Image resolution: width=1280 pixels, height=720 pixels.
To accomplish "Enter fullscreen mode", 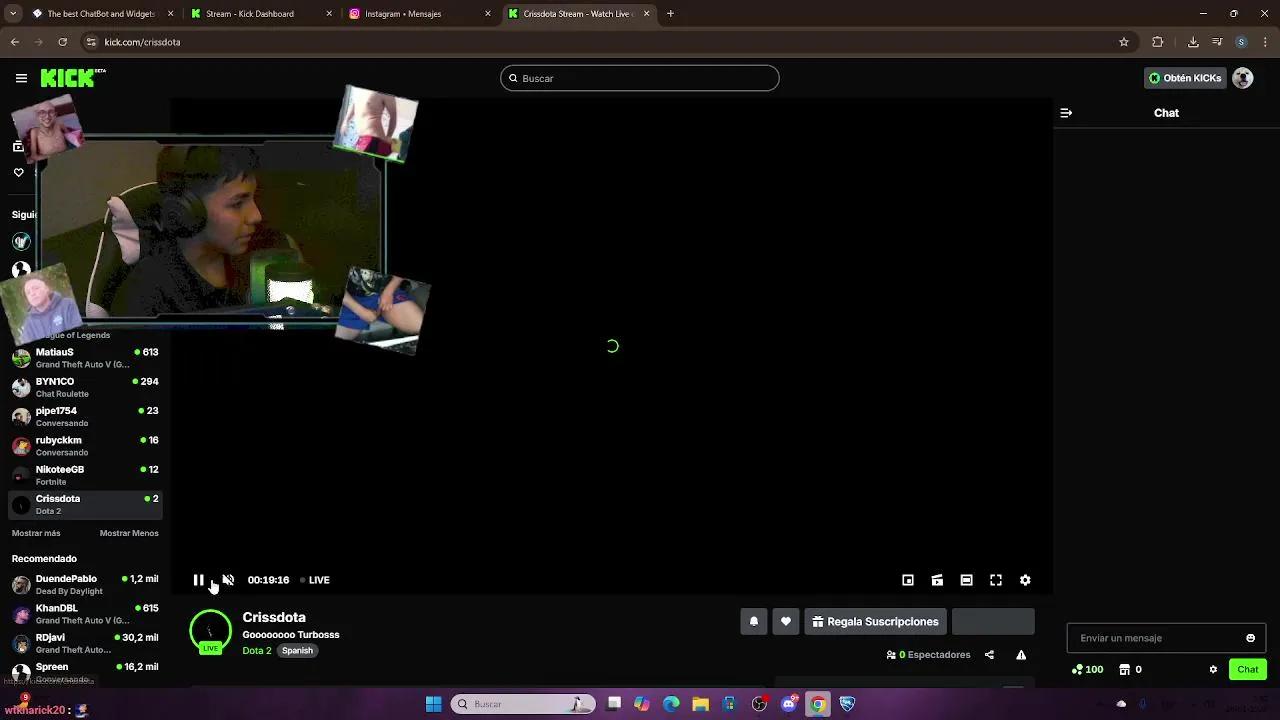I will pos(995,580).
